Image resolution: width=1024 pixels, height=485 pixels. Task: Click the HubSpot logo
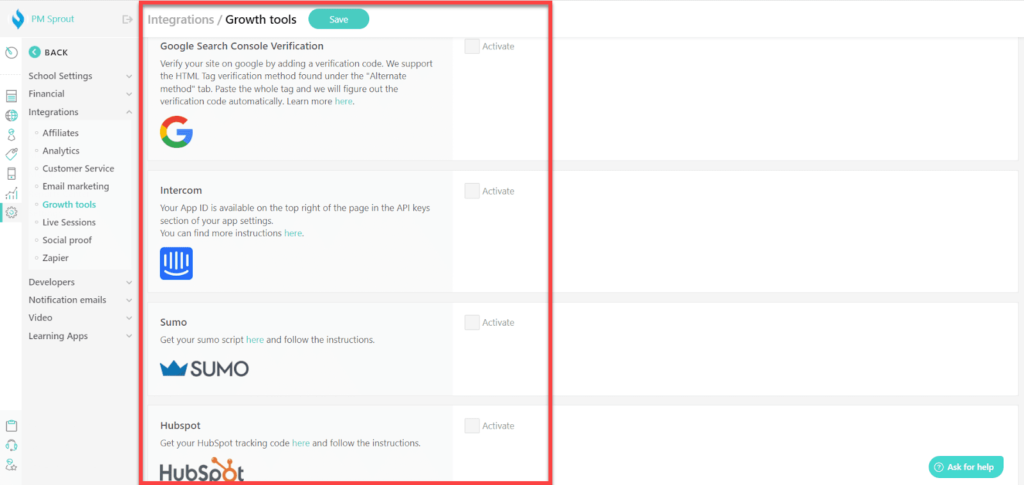tap(202, 470)
